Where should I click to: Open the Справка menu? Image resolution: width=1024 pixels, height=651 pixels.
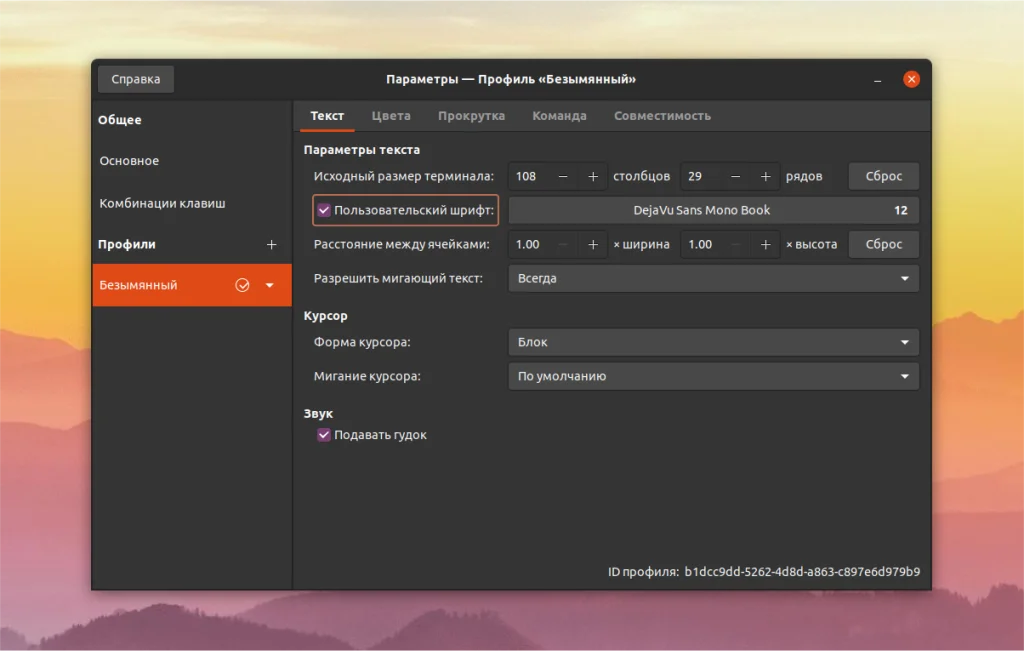coord(134,78)
